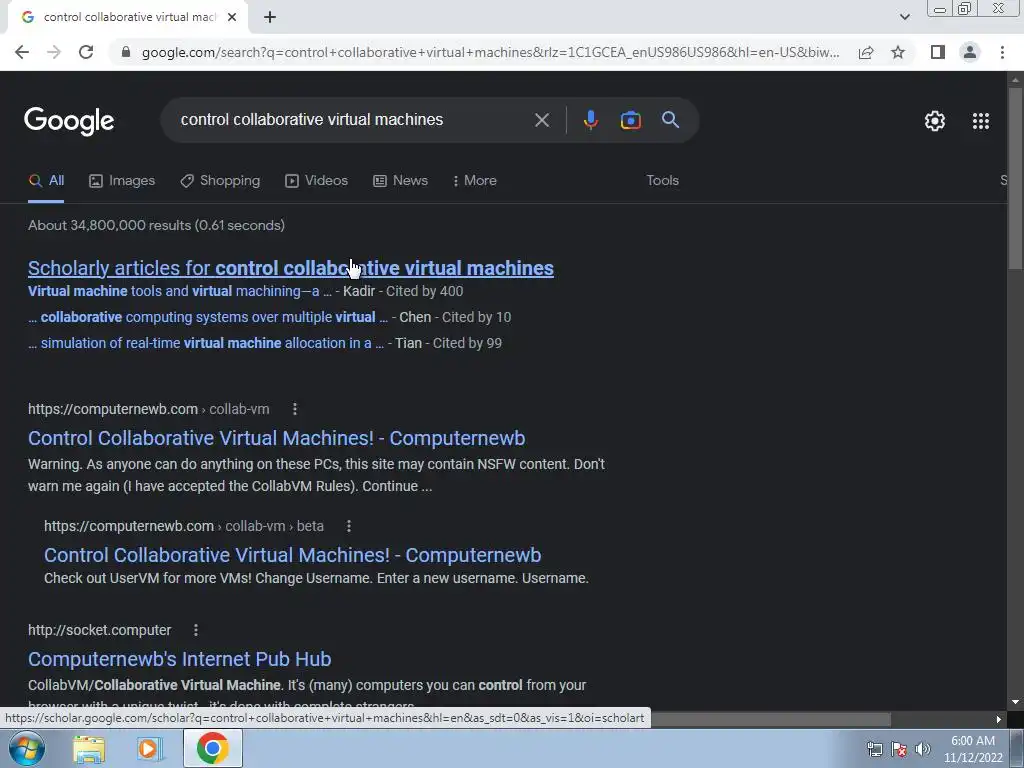Open options for socket.computer result
1024x768 pixels.
pyautogui.click(x=195, y=630)
